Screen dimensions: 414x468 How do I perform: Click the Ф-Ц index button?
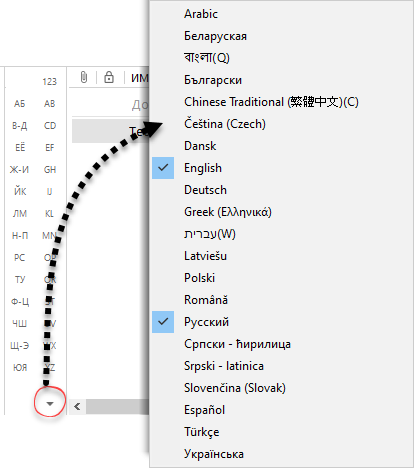[x=20, y=302]
